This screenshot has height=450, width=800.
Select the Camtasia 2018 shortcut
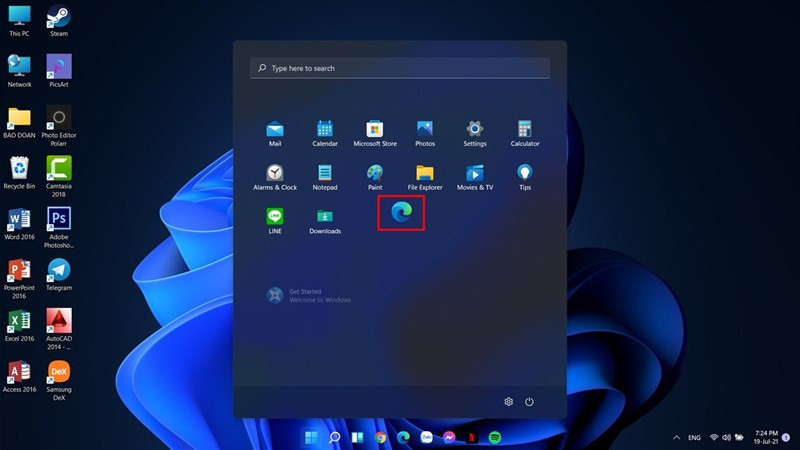click(x=59, y=177)
